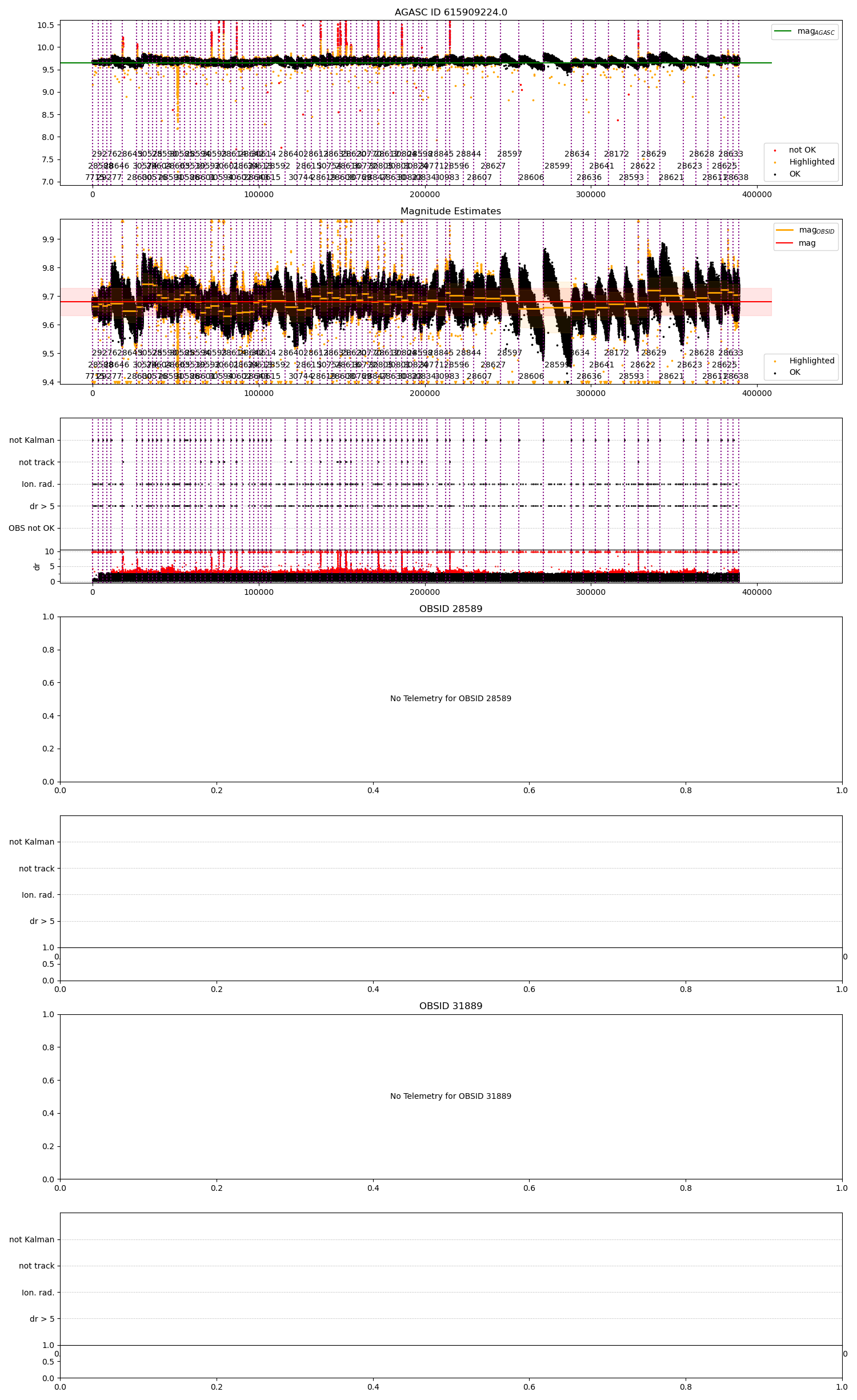Click OBSID label '28172' in the AGASC ID plot
Image resolution: width=857 pixels, height=1400 pixels.
tap(616, 154)
